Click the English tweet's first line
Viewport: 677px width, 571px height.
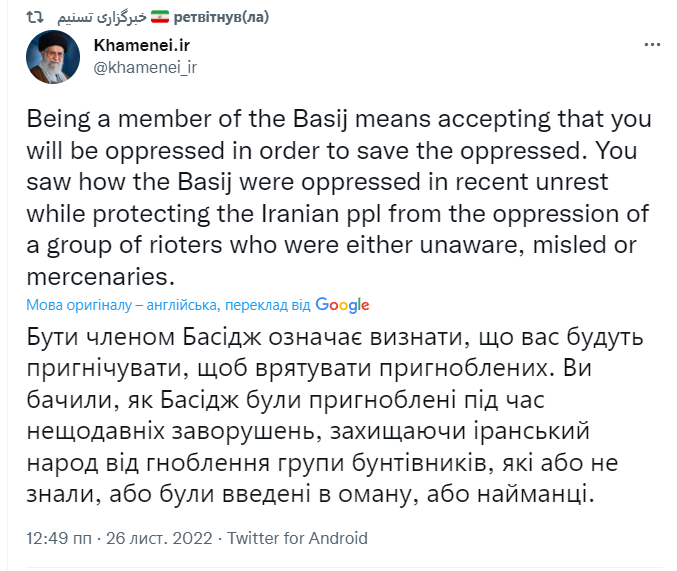coord(338,120)
